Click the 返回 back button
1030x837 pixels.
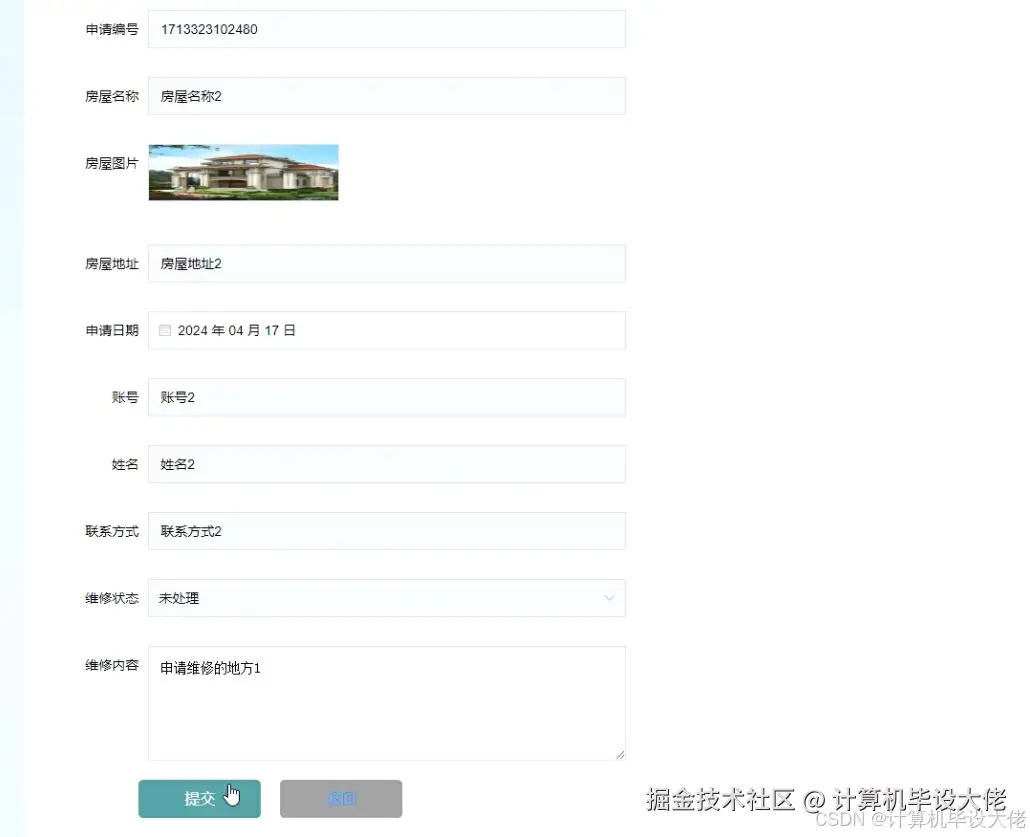340,798
